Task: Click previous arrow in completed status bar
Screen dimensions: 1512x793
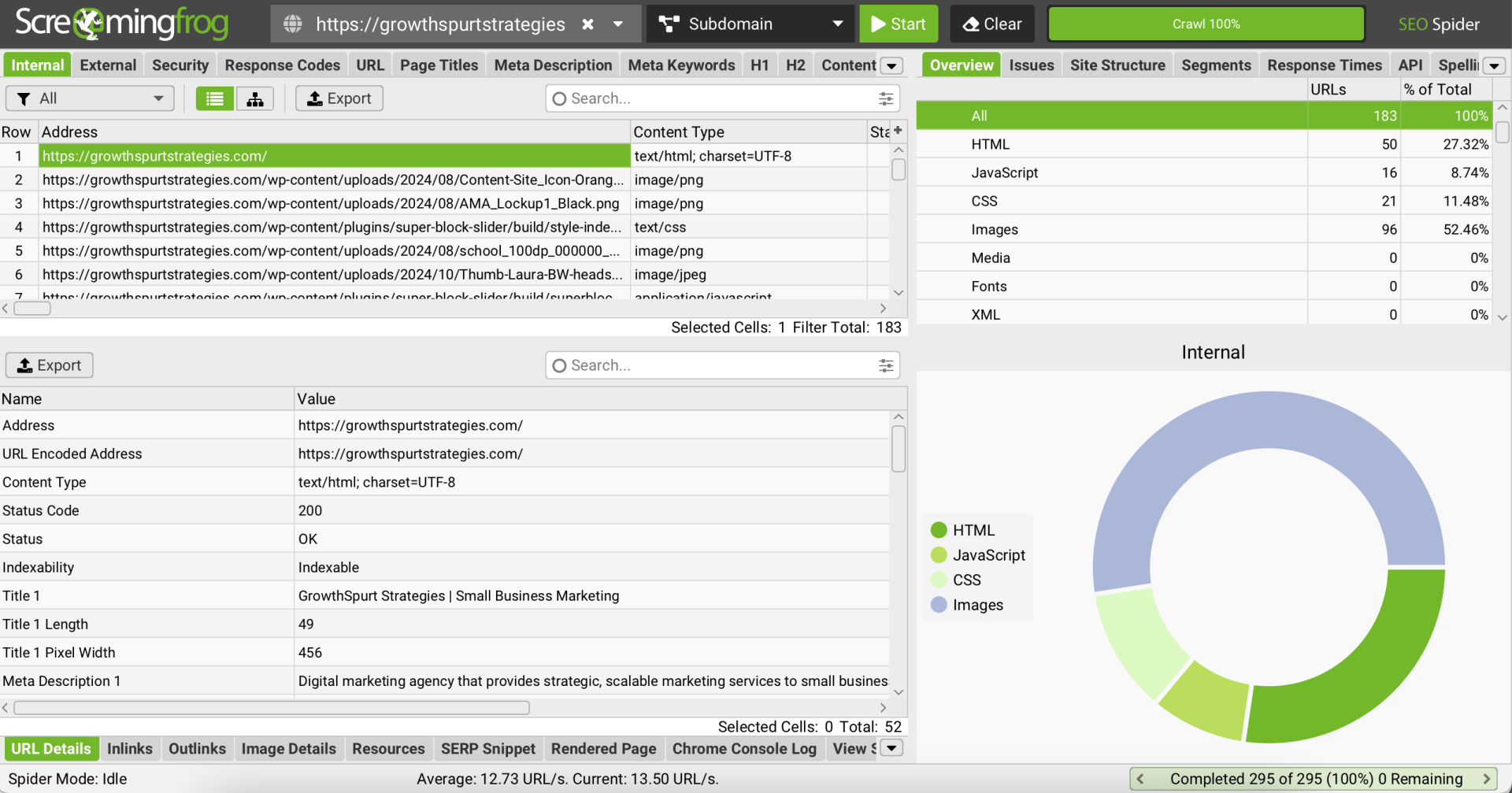Action: point(1140,779)
